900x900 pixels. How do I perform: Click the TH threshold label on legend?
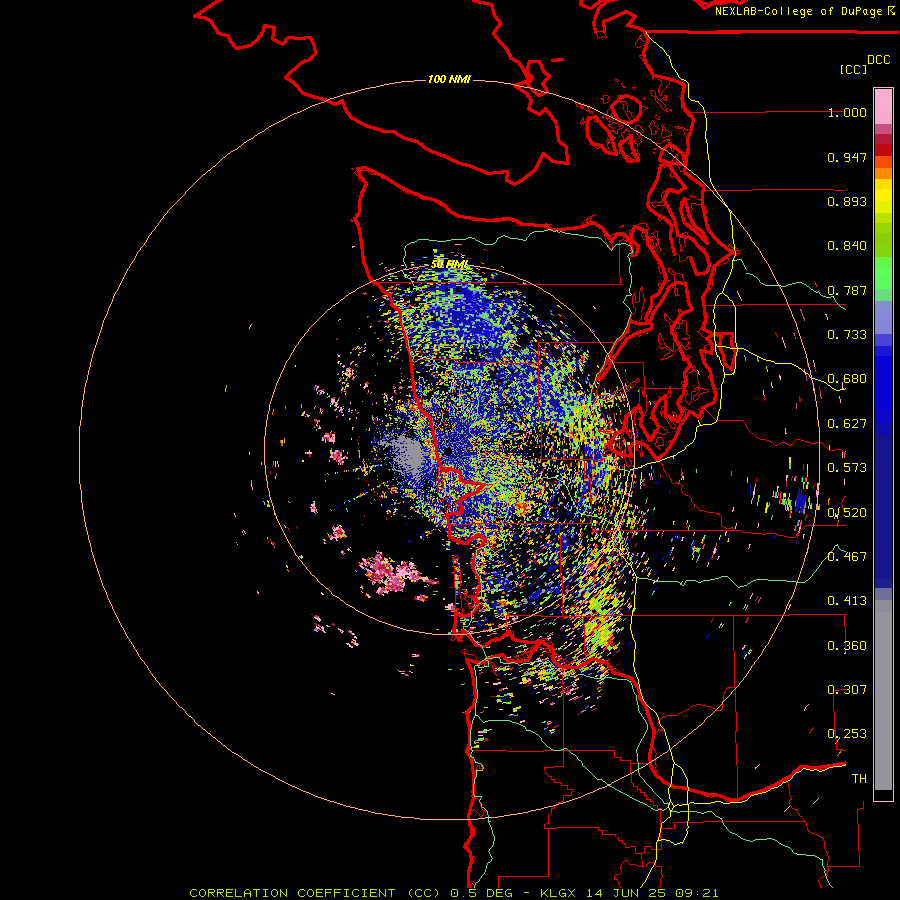tap(859, 779)
